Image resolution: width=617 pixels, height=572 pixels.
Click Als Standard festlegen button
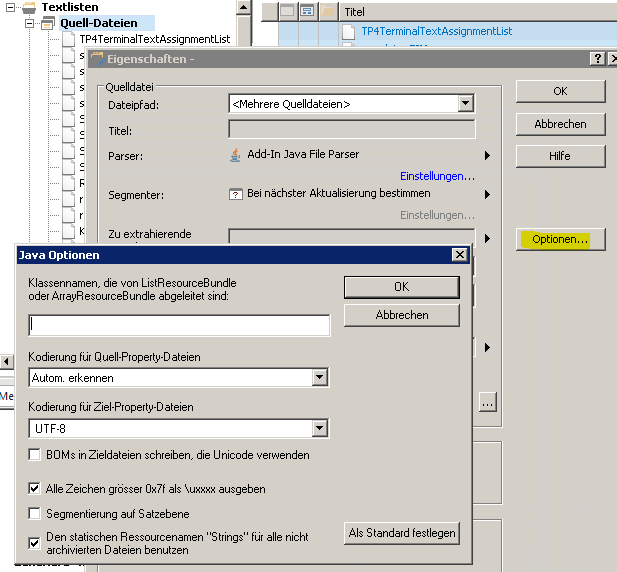[x=402, y=533]
